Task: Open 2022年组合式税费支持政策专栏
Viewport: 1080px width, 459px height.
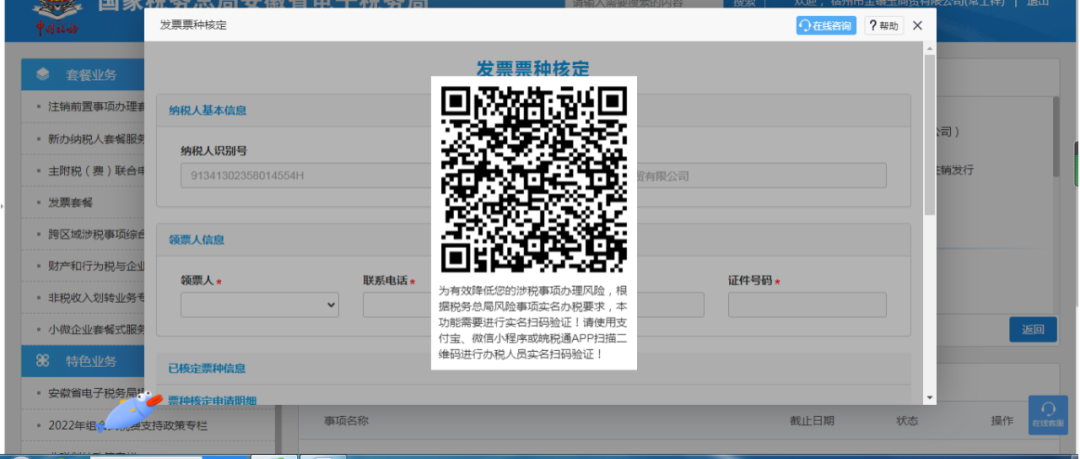Action: coord(127,425)
